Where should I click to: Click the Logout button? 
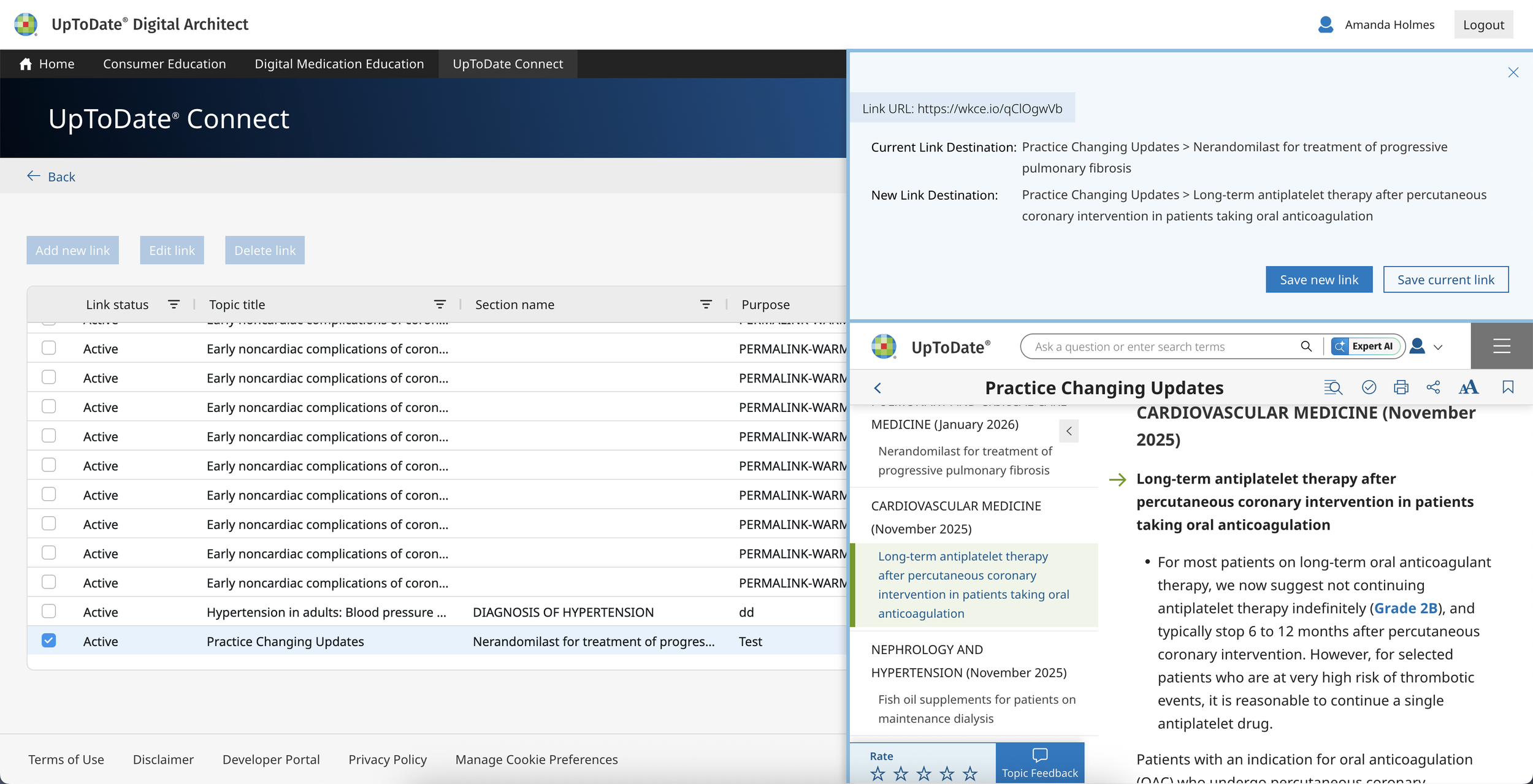click(x=1483, y=25)
